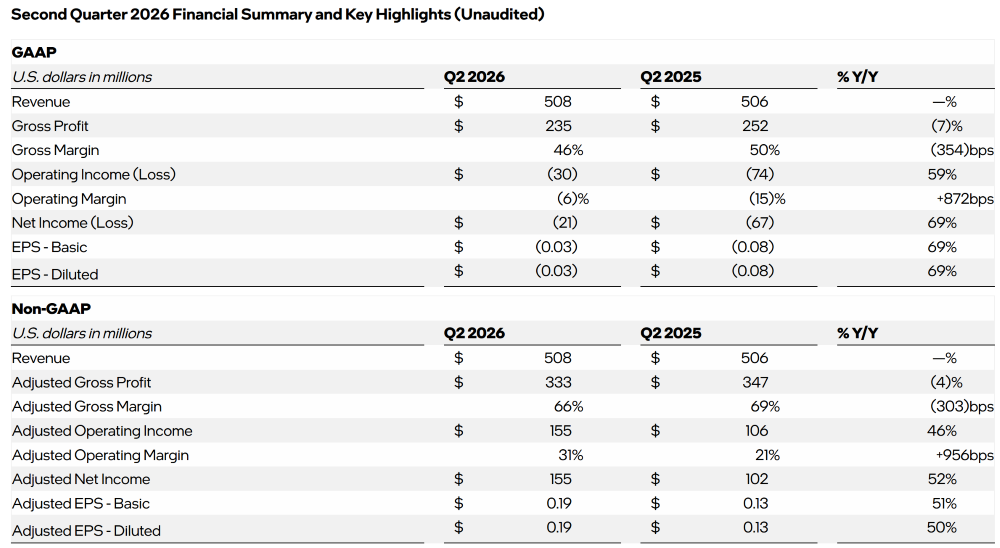
Task: Select the Adjusted Gross Profit 333 value
Action: (x=558, y=382)
